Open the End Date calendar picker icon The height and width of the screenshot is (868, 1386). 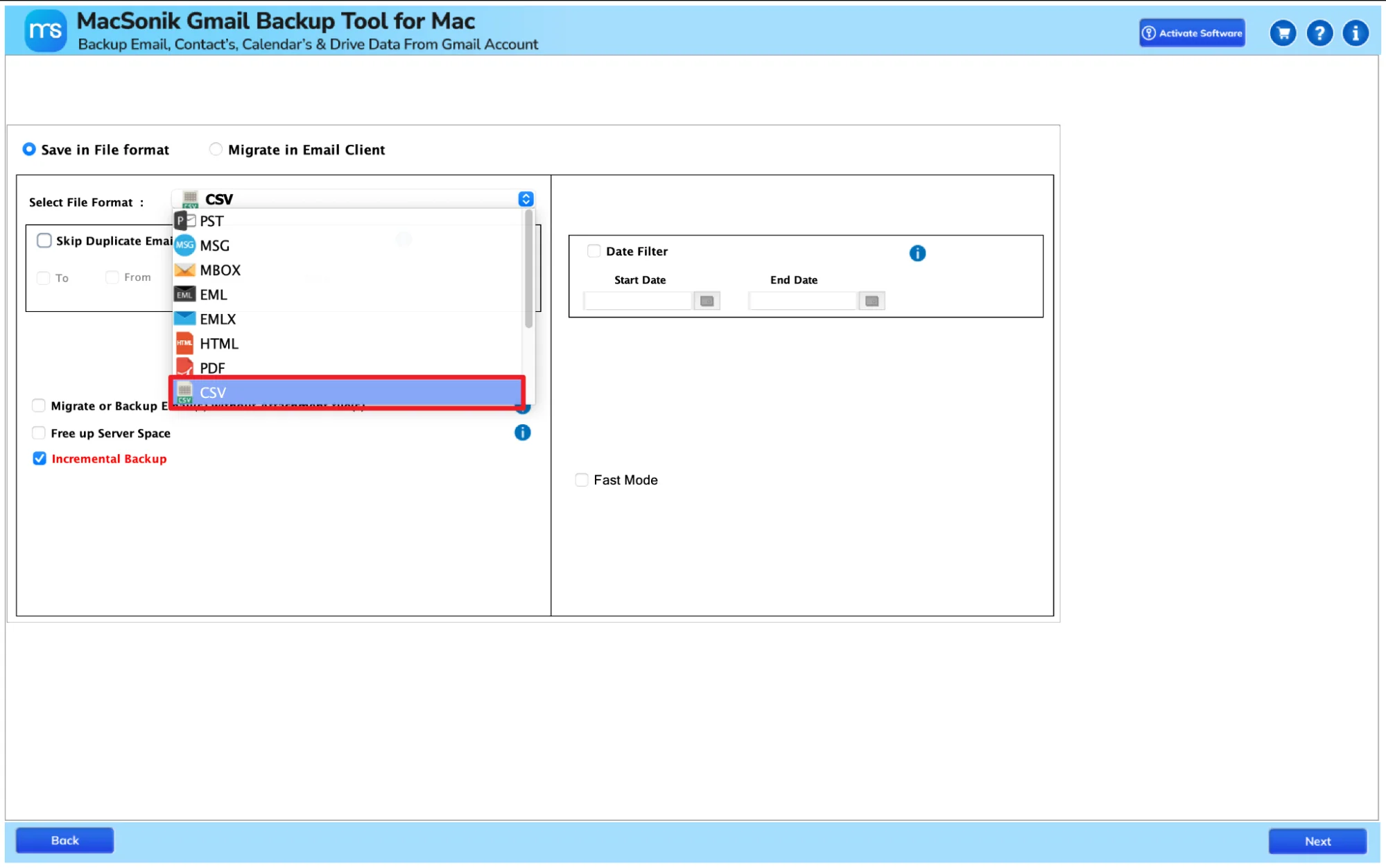point(872,301)
